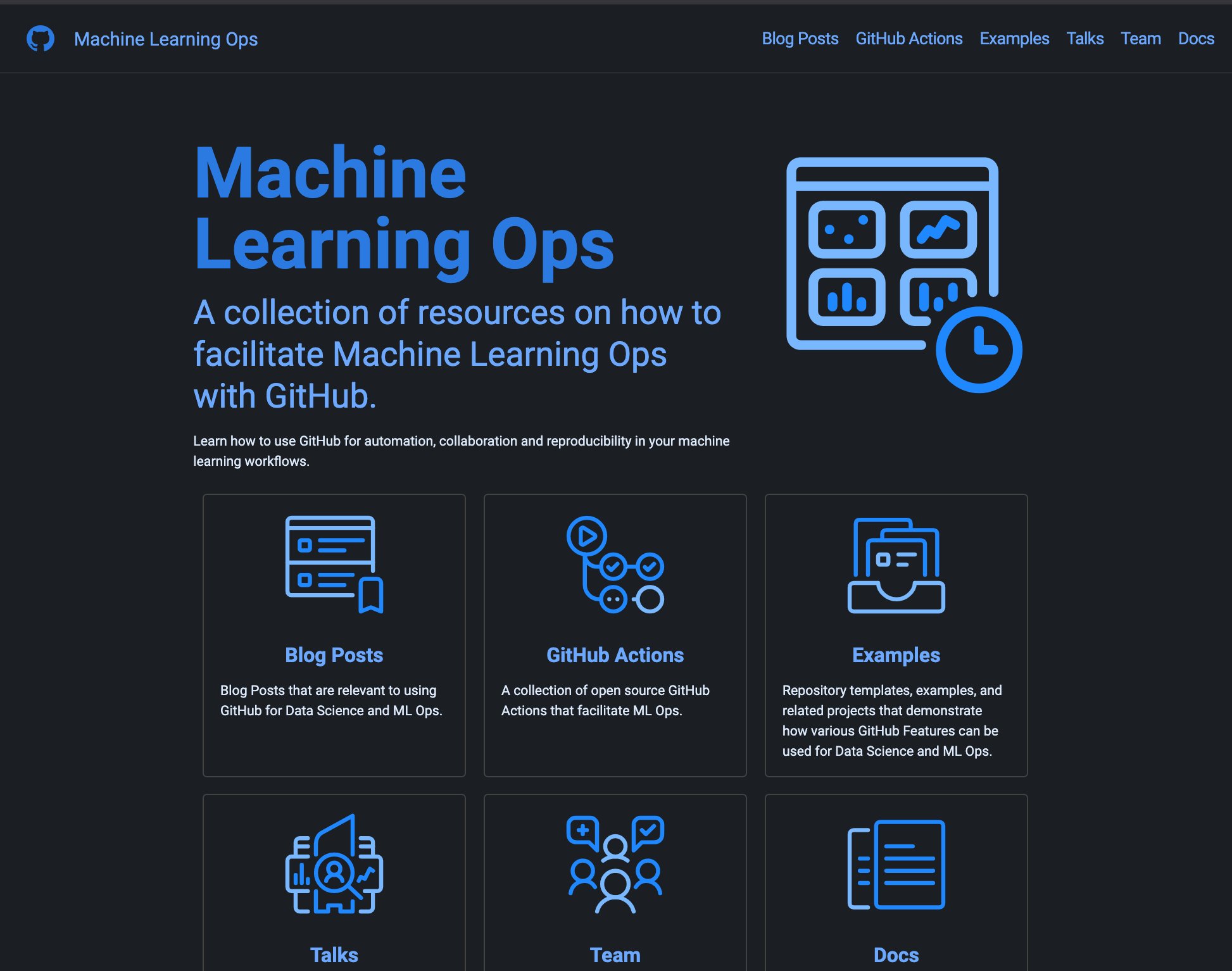This screenshot has height=971, width=1232.
Task: Click the Blog Posts card heading link
Action: pyautogui.click(x=334, y=655)
